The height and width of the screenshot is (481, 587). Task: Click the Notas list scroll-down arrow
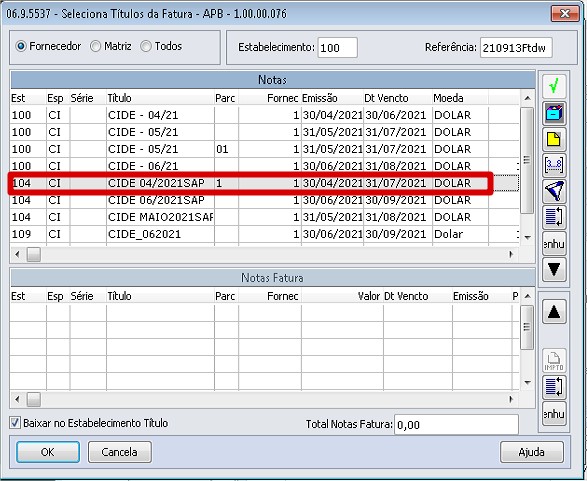click(527, 237)
